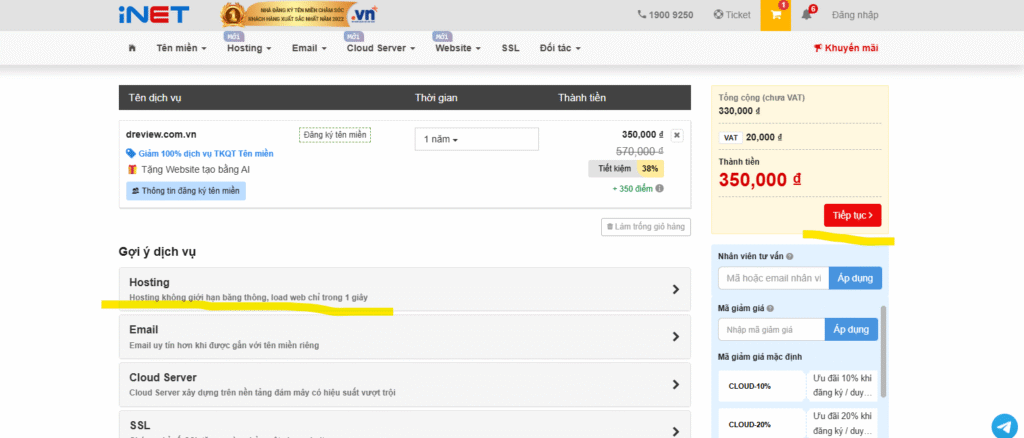The image size is (1024, 438).
Task: Expand the Email suggestion row
Action: [404, 337]
